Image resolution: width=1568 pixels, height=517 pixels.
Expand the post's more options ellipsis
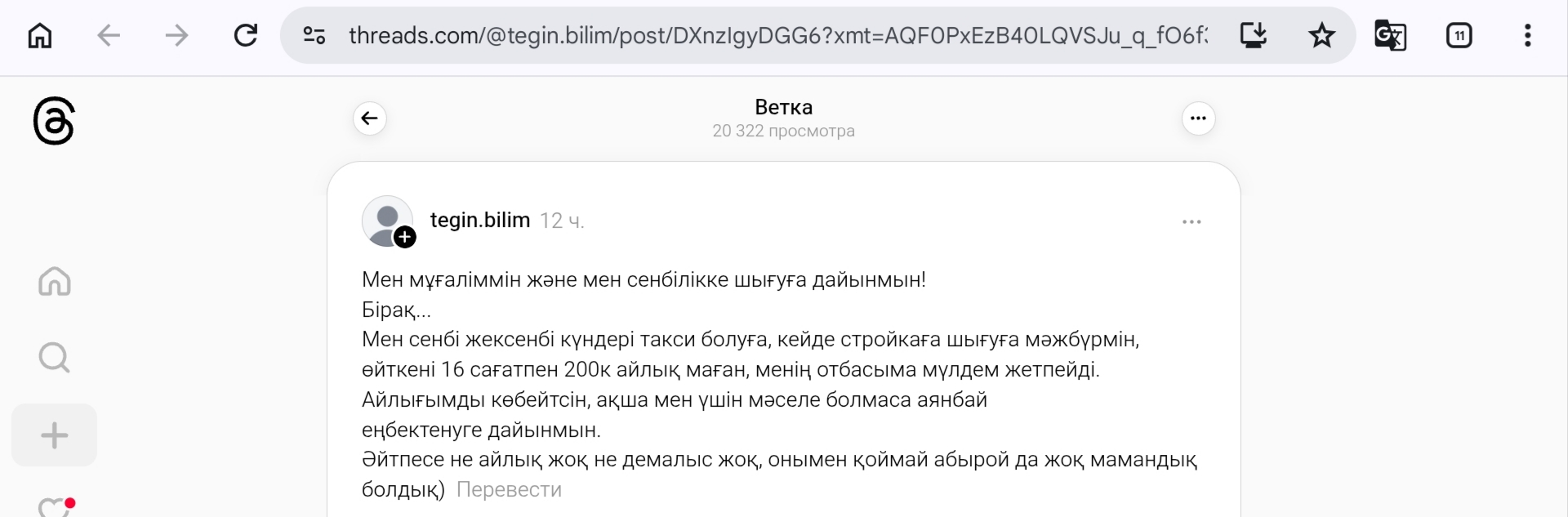click(x=1192, y=222)
